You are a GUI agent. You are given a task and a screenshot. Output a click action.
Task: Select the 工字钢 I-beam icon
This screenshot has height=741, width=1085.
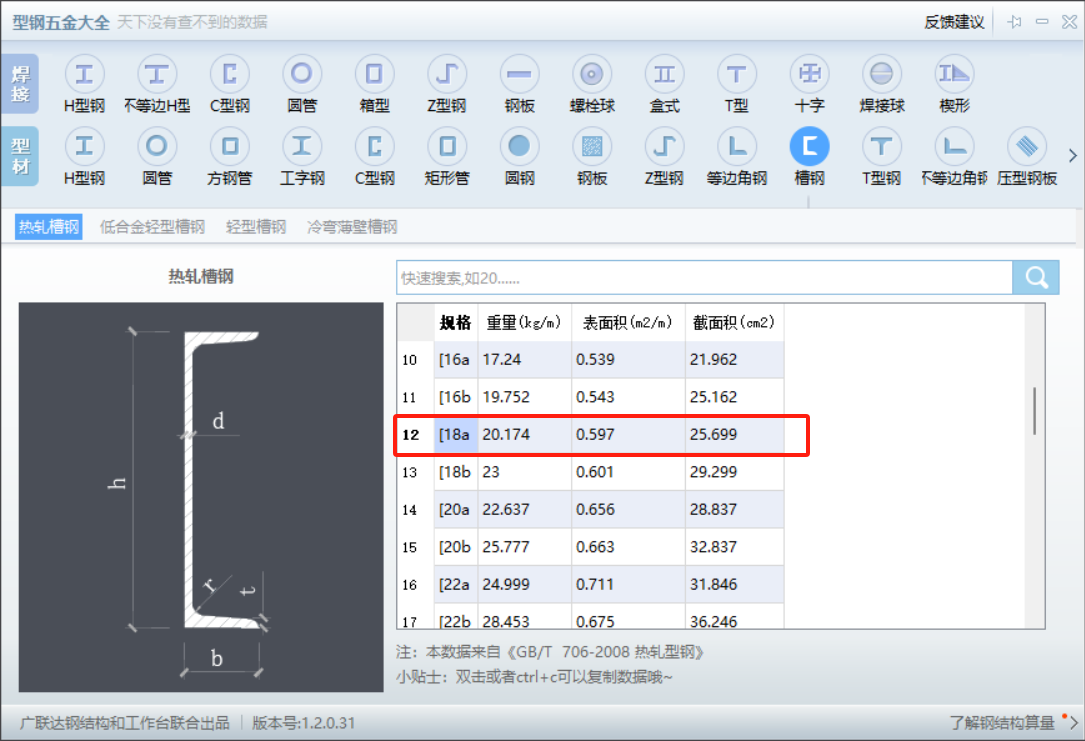(302, 146)
